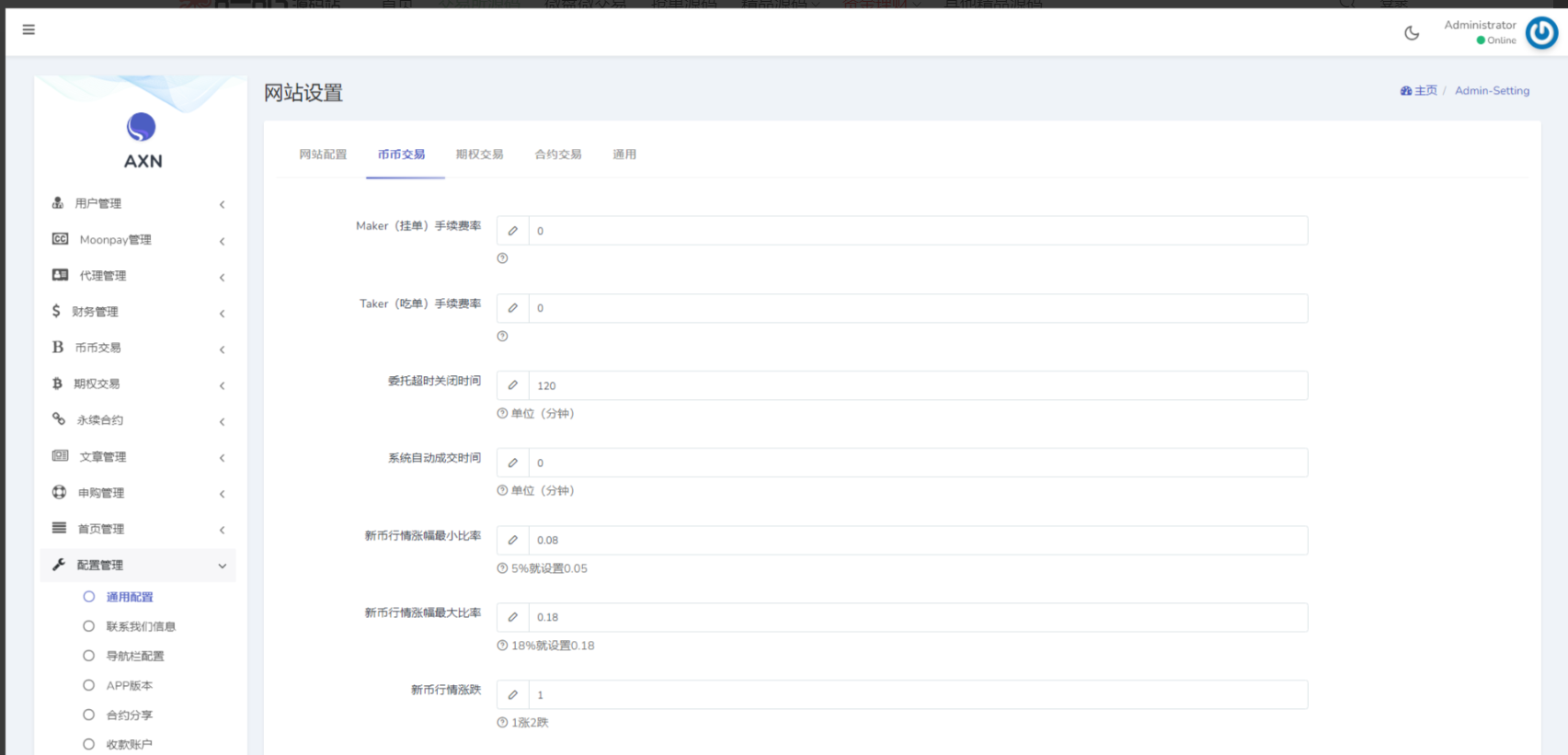The image size is (1568, 755).
Task: Switch to the 期权交易 tab
Action: click(x=479, y=154)
